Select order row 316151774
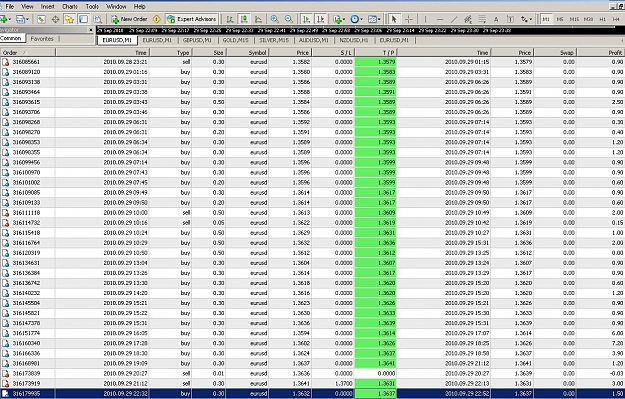 312,333
